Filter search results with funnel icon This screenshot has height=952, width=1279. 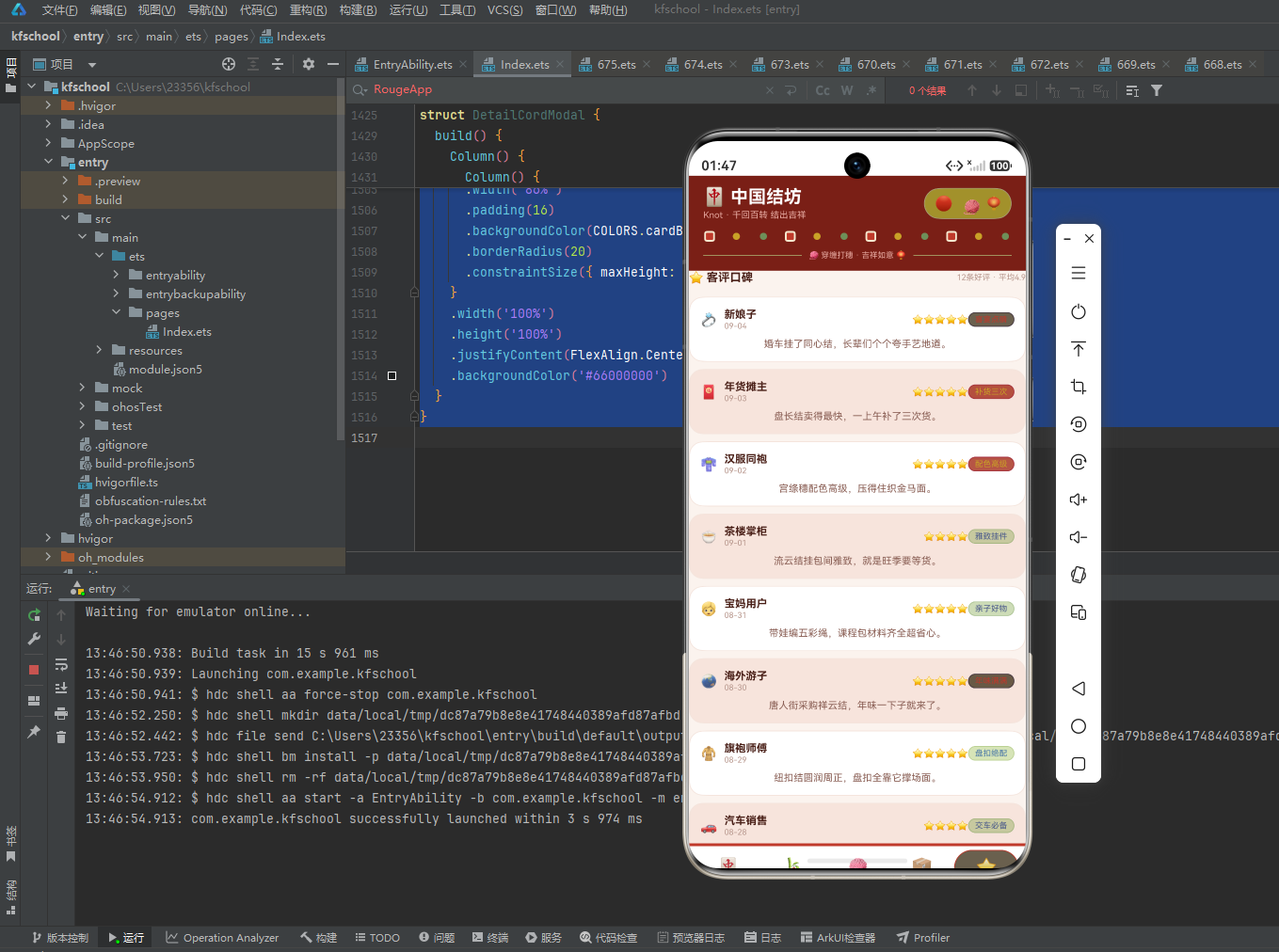1157,90
